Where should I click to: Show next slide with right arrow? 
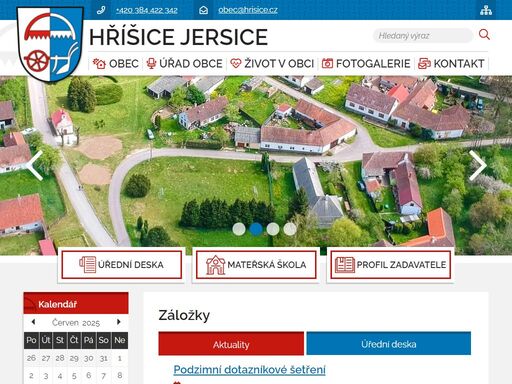[x=478, y=166]
